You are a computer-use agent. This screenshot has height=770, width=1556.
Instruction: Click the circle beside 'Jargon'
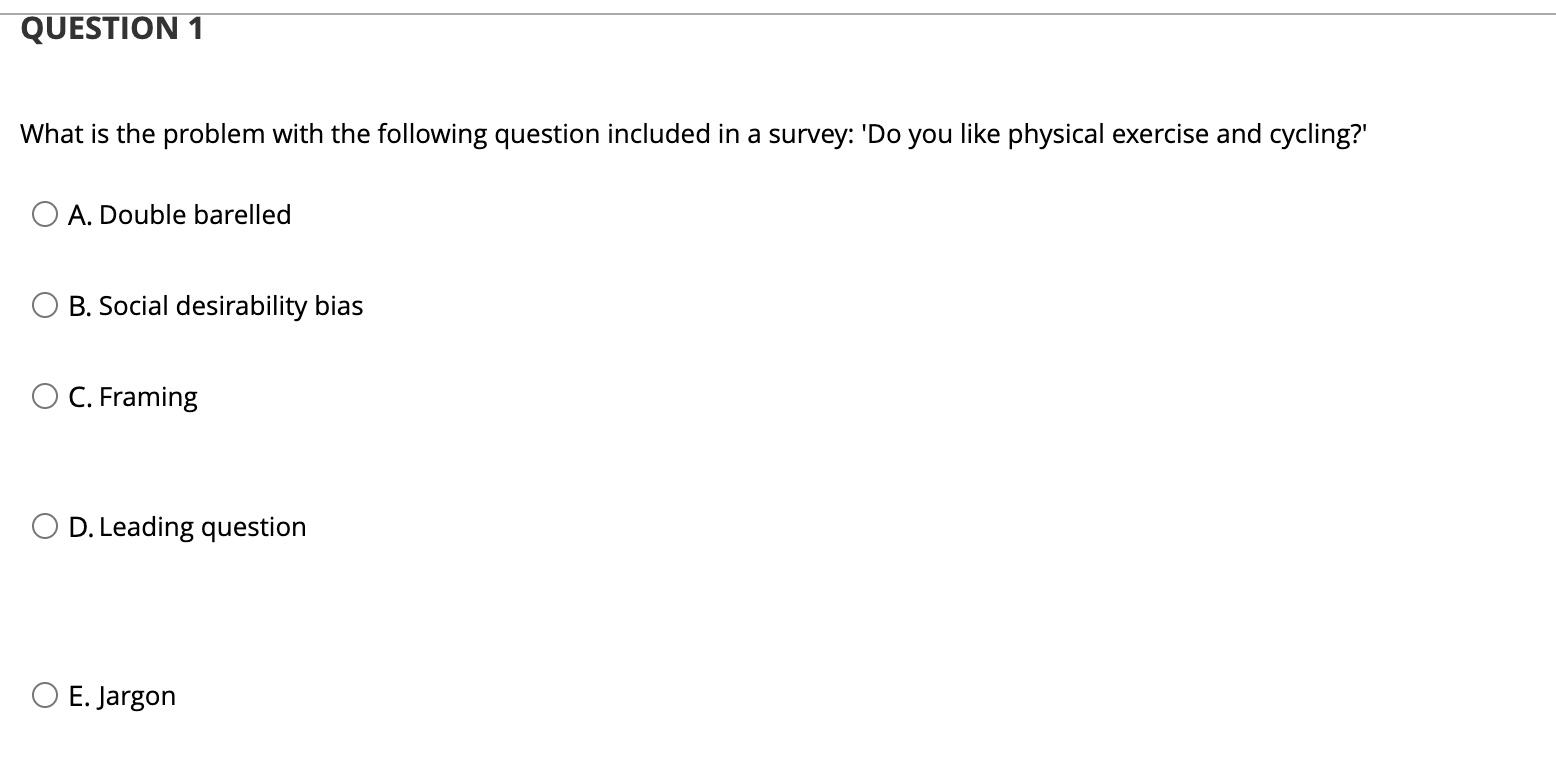tap(44, 693)
